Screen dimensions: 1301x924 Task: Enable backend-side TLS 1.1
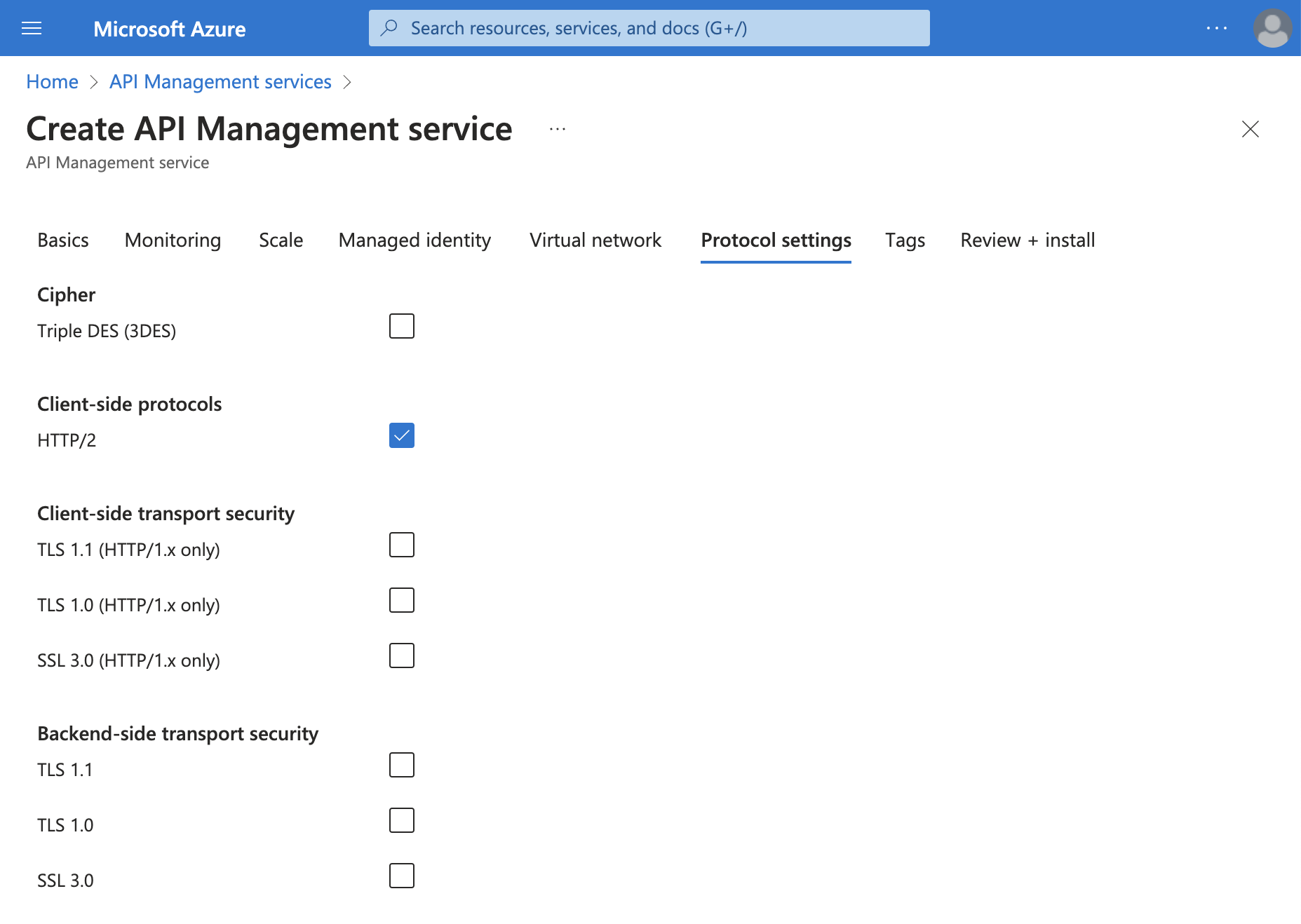401,765
